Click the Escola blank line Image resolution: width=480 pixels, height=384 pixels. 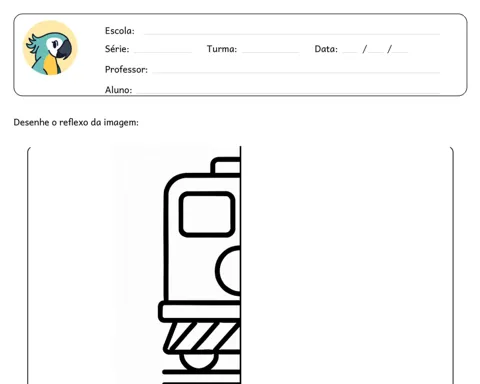(292, 34)
